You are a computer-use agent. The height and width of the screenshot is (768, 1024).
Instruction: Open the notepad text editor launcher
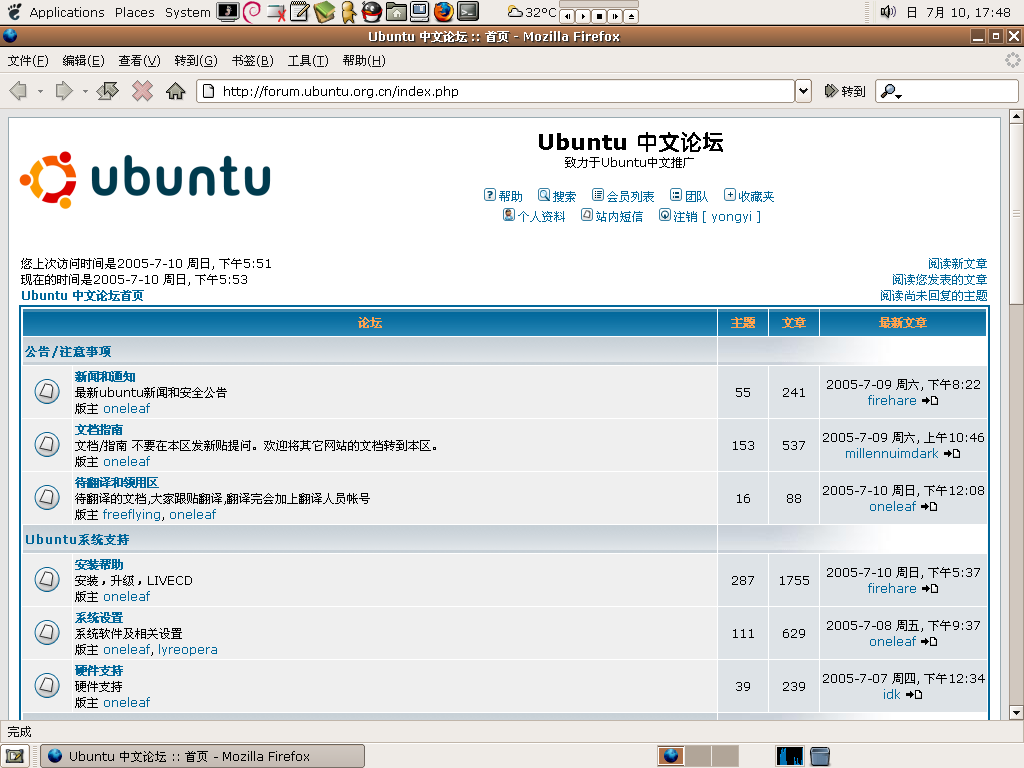(x=299, y=11)
